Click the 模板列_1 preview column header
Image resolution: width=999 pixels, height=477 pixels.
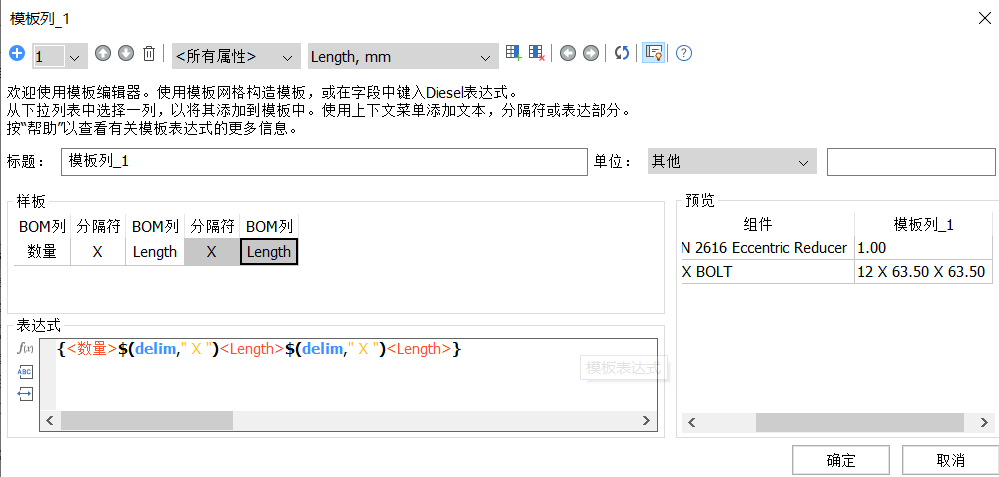(923, 224)
